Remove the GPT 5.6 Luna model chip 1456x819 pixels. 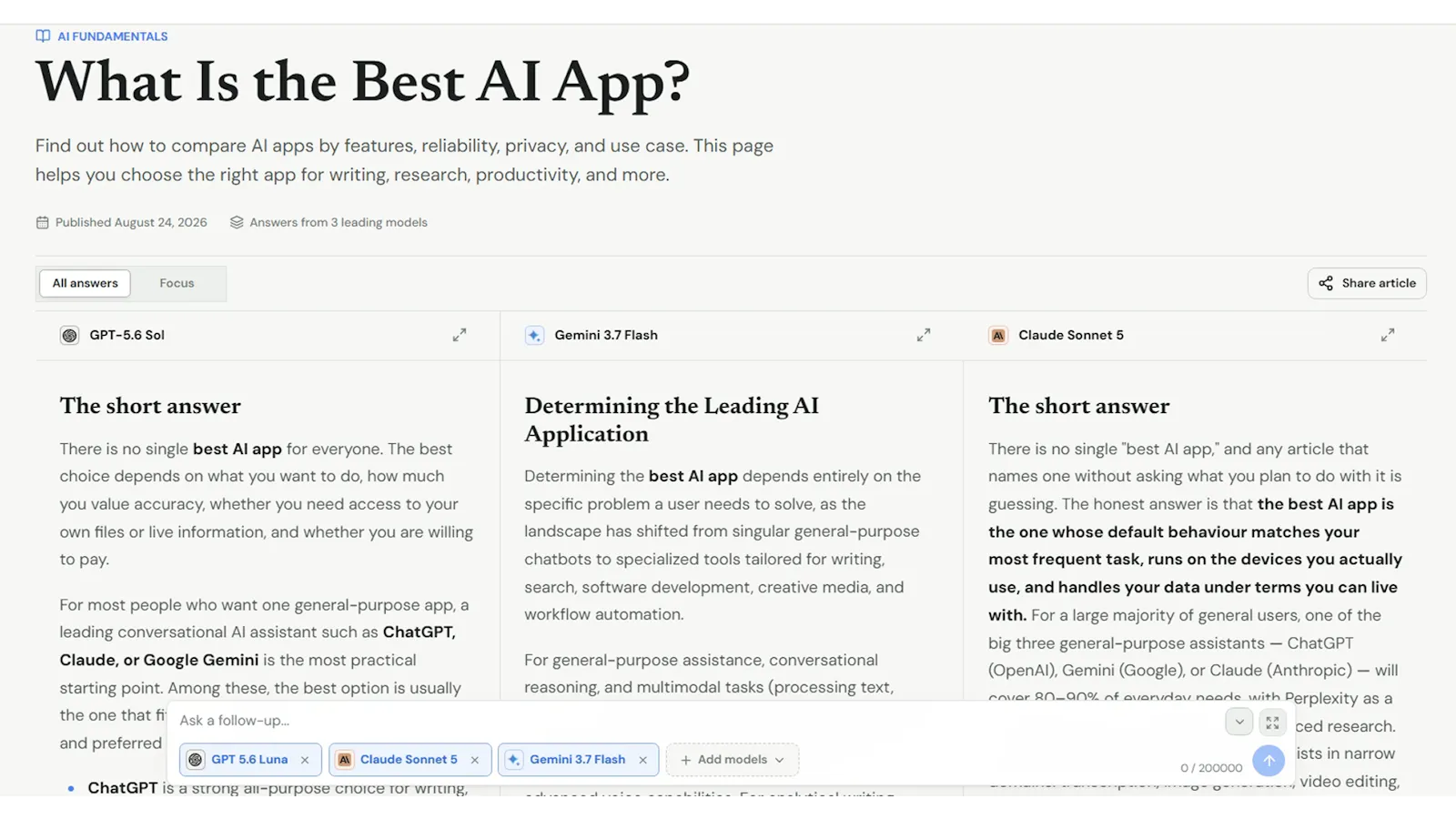coord(305,760)
